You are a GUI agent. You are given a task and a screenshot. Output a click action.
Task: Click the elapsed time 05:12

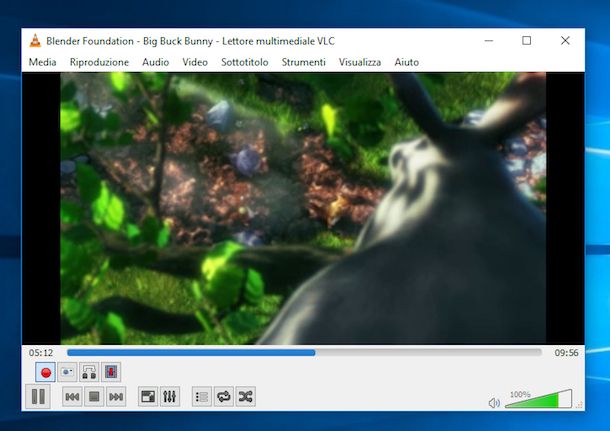(41, 353)
